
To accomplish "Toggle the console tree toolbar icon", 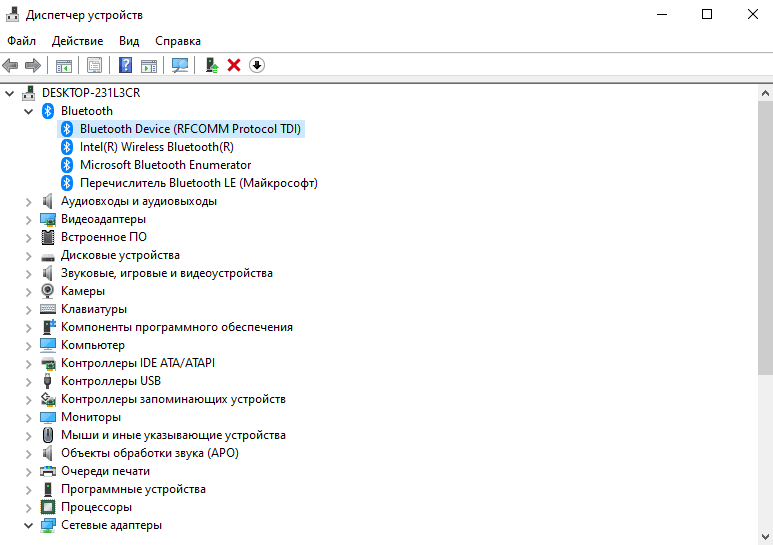I will 64,65.
